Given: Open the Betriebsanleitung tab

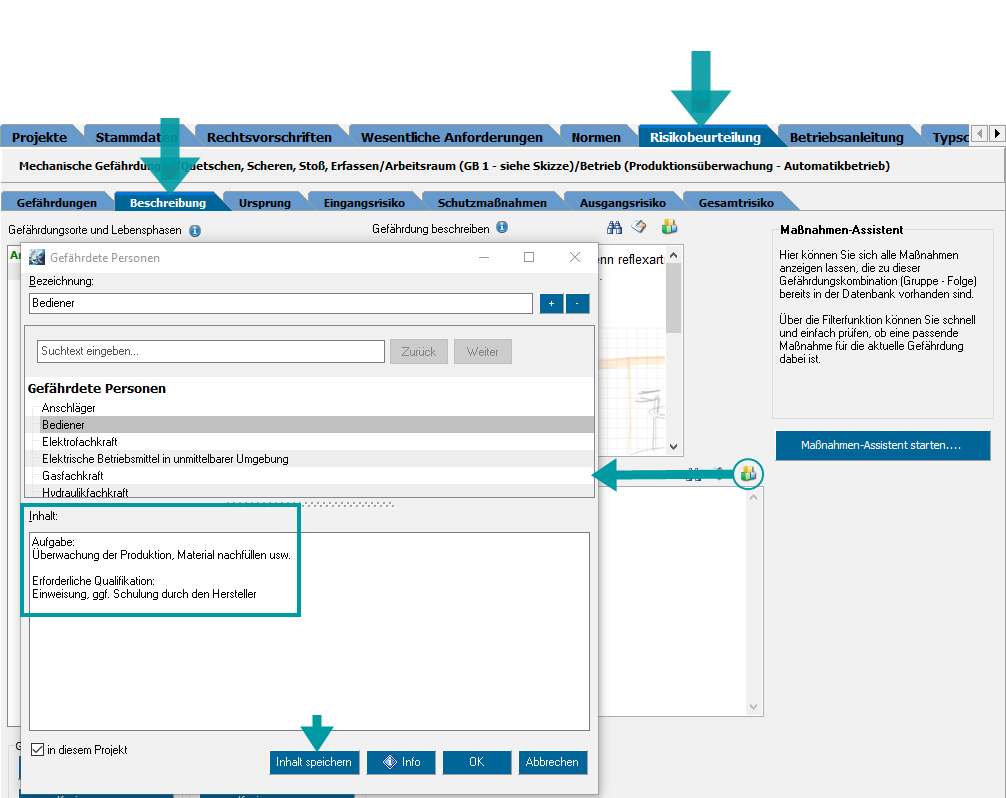Looking at the screenshot, I should [x=846, y=137].
